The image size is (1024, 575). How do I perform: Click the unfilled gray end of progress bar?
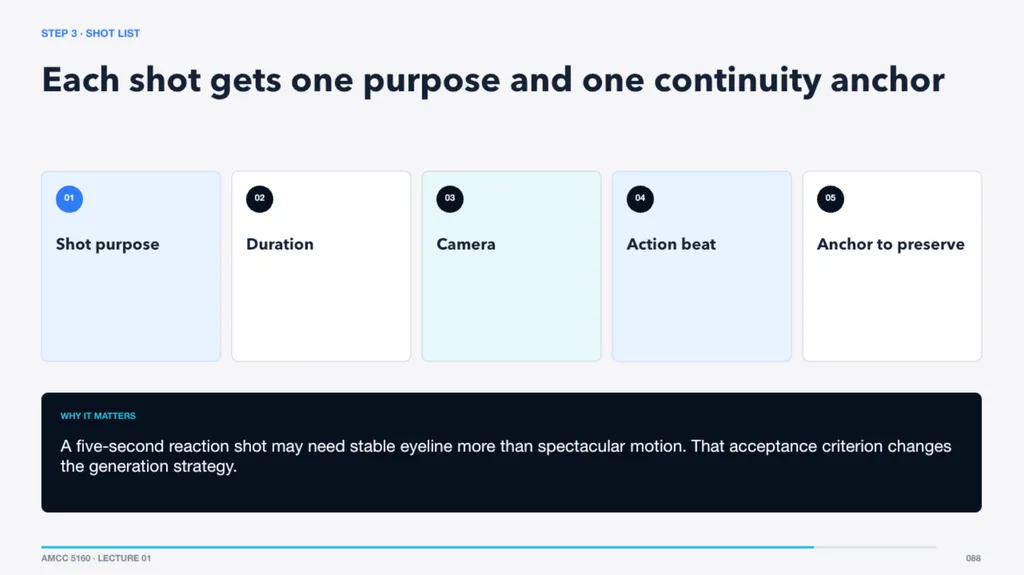875,547
